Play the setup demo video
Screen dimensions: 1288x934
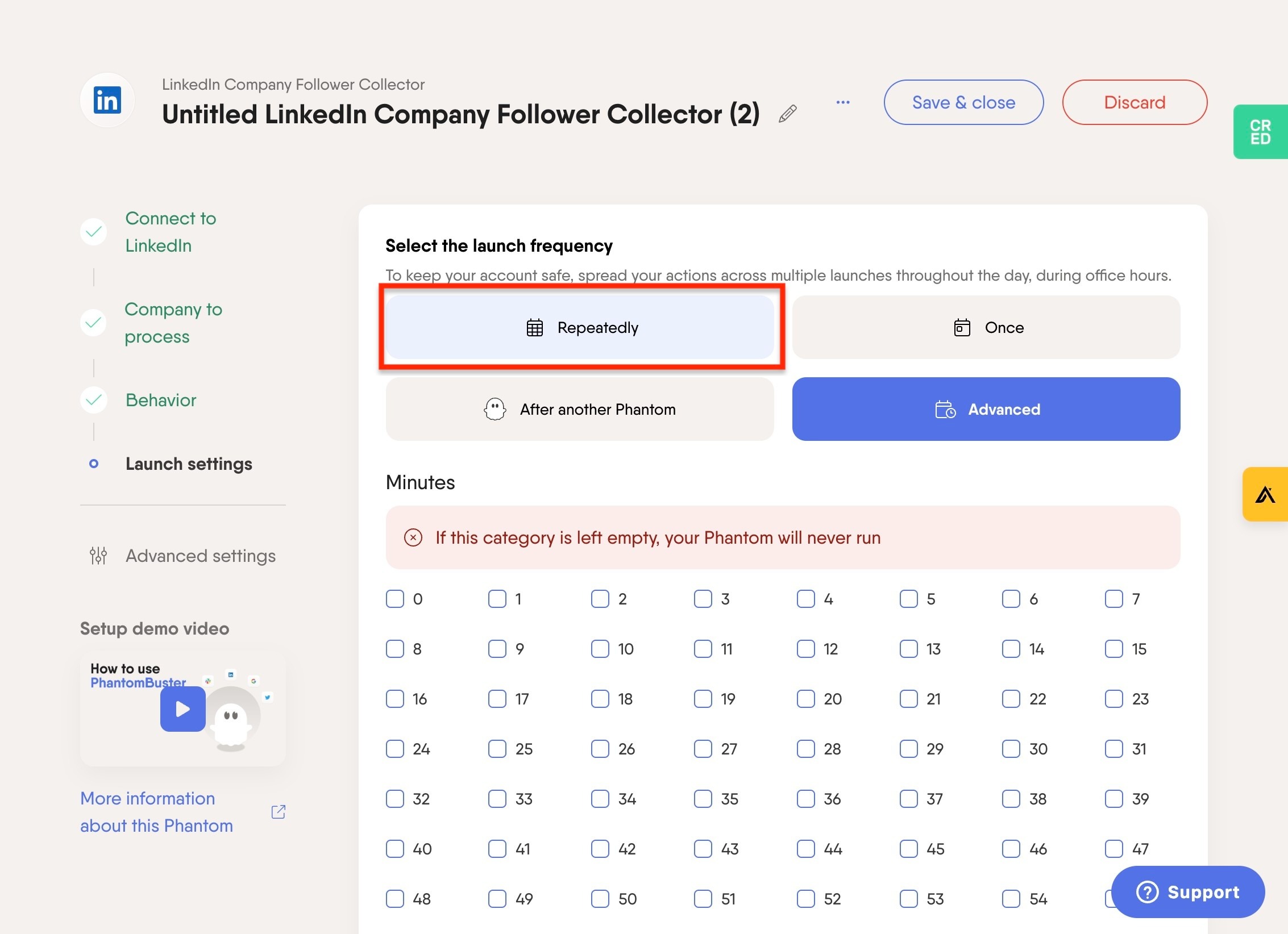pos(183,709)
